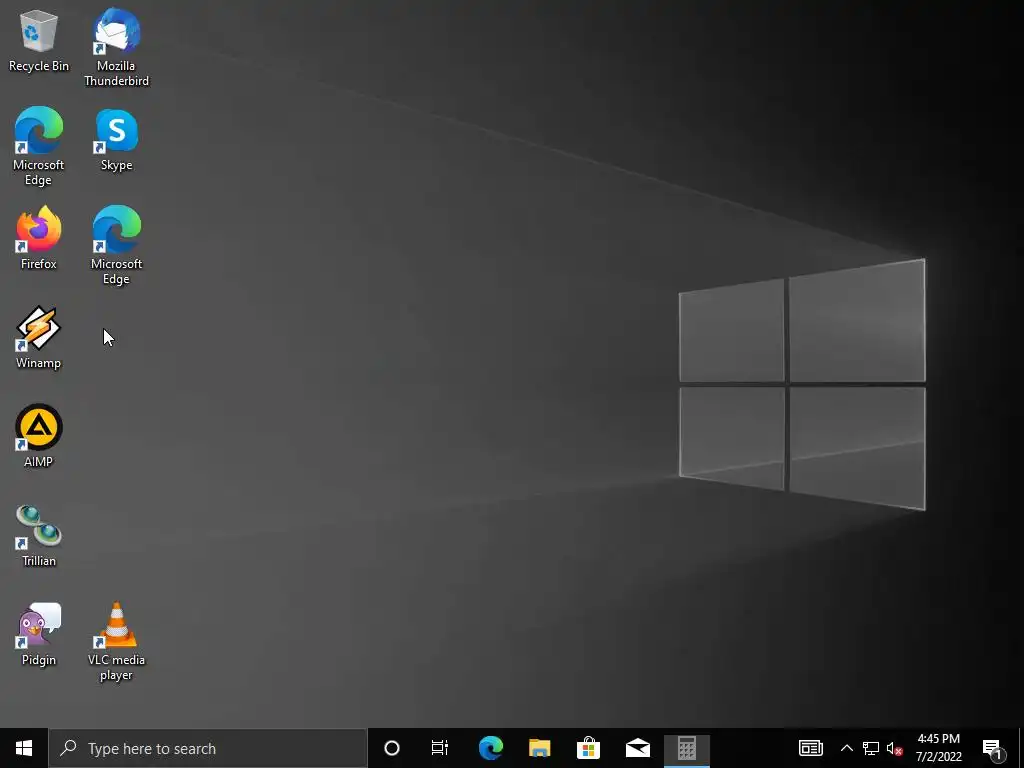
Task: Switch to the Calculator taskbar app
Action: [686, 748]
